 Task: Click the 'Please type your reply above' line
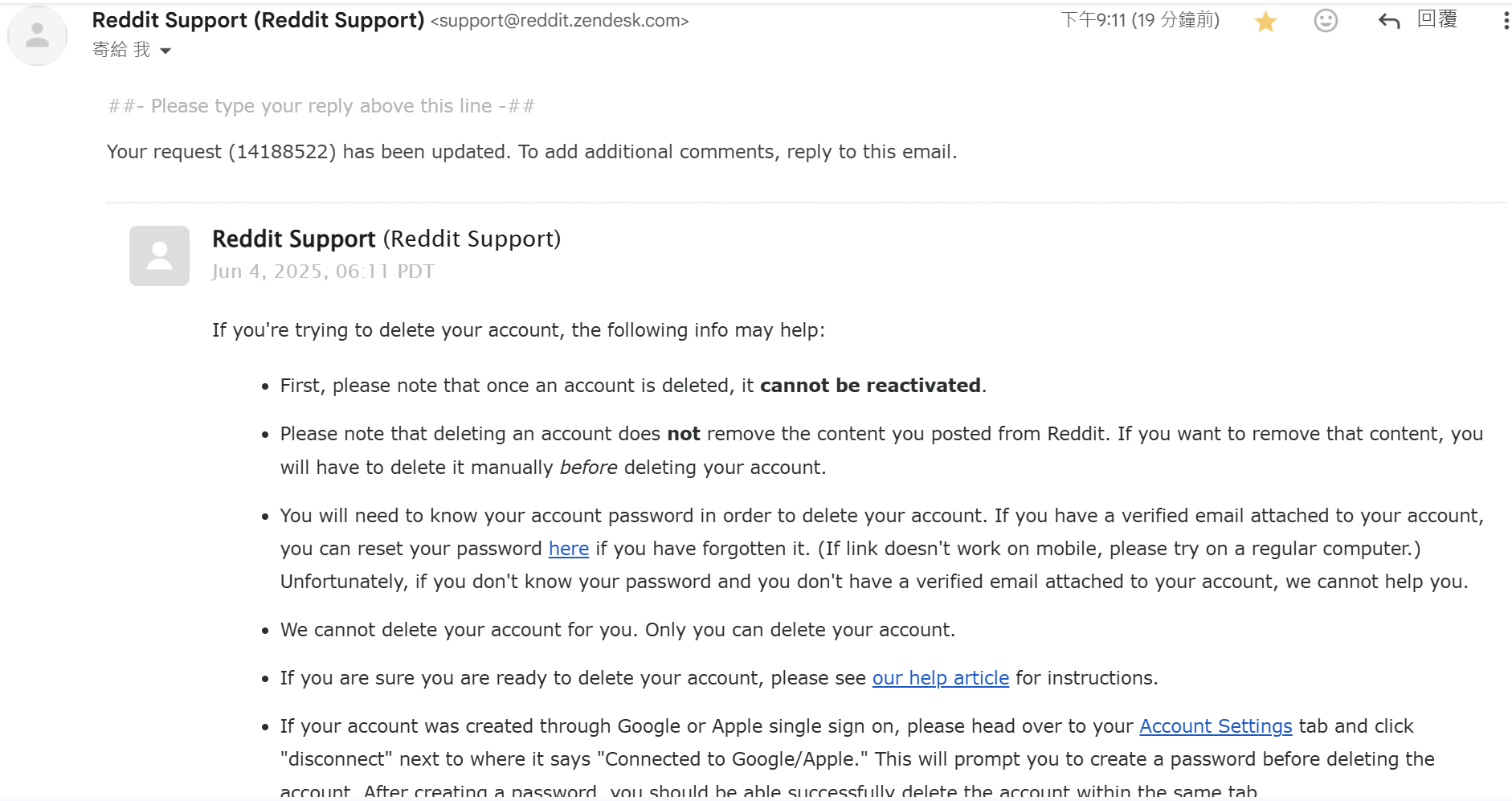click(x=321, y=106)
